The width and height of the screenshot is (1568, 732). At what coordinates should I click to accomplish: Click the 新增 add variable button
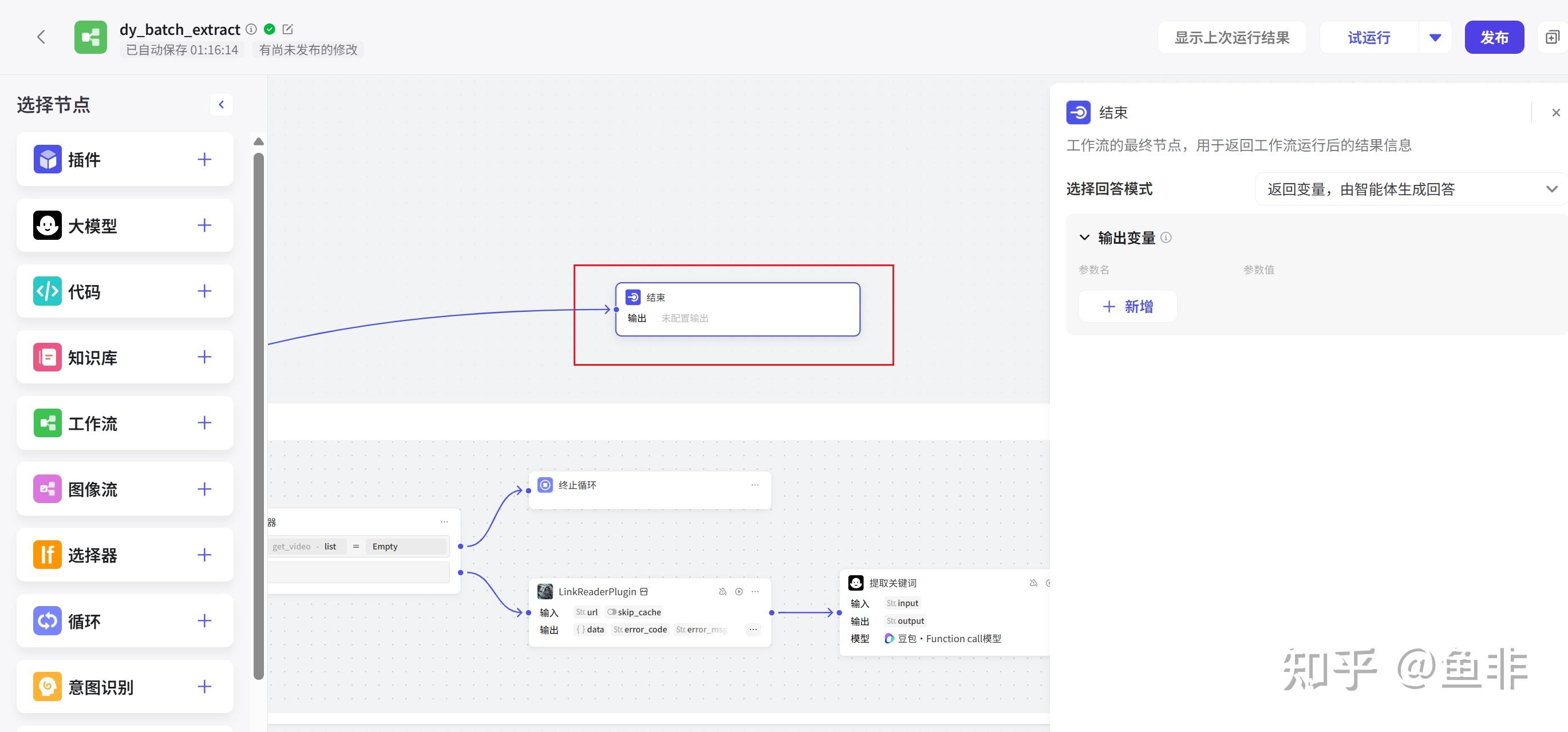[x=1127, y=307]
